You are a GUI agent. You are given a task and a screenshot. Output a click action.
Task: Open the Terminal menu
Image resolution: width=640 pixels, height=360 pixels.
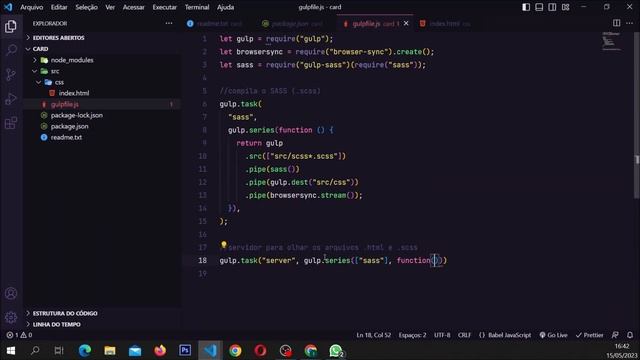tap(197, 7)
